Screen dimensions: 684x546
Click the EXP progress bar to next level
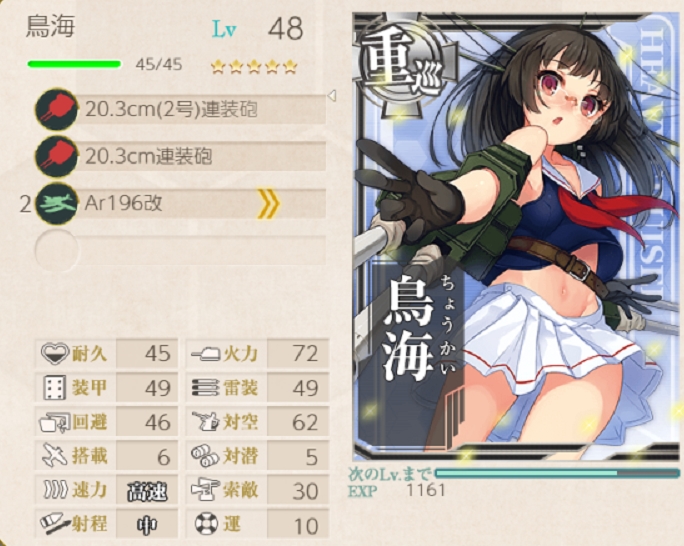point(557,474)
